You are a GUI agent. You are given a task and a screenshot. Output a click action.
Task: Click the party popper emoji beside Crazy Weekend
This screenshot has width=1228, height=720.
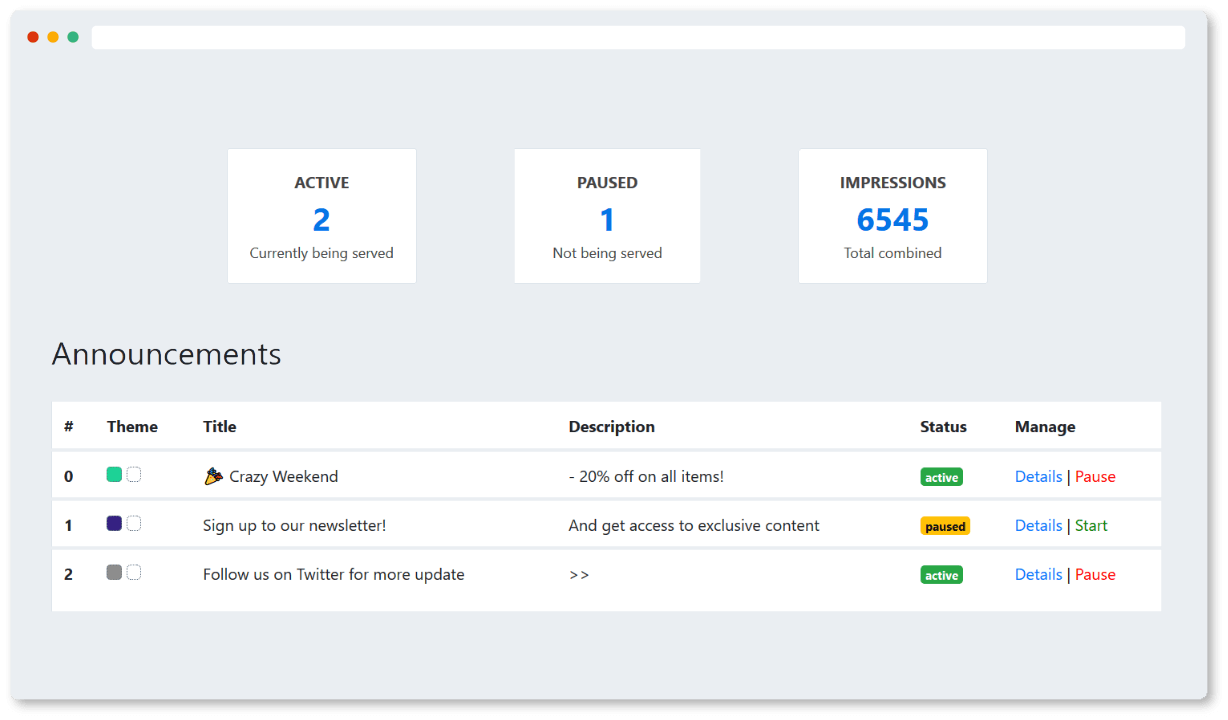(213, 476)
